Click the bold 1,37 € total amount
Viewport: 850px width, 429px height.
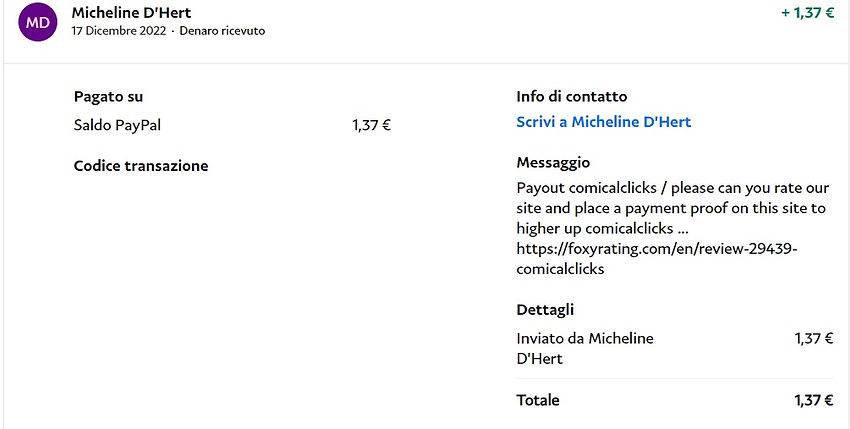point(814,400)
